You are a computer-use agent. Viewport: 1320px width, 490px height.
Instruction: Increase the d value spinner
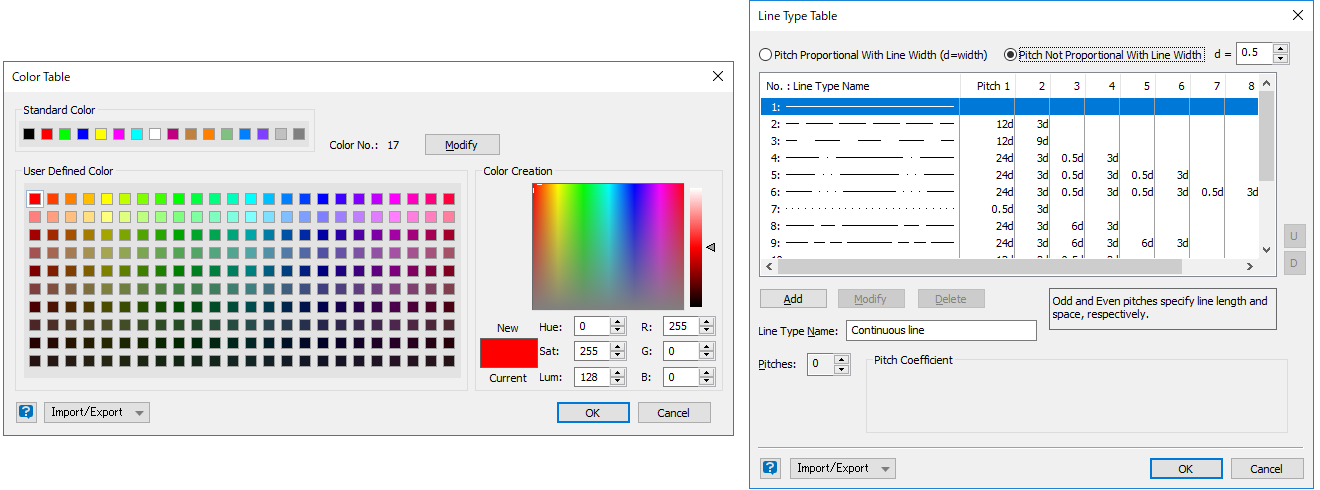tap(1281, 48)
